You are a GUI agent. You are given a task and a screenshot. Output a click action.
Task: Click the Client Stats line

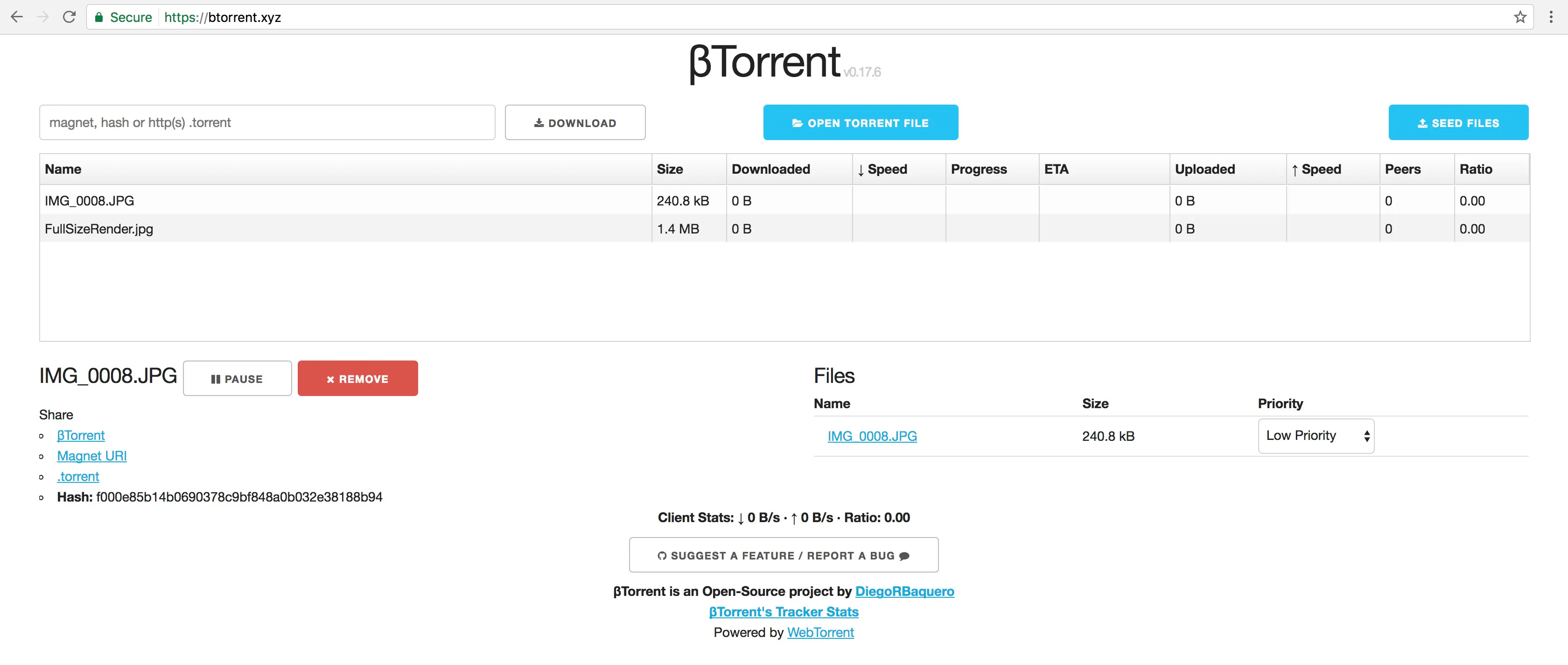click(x=784, y=517)
